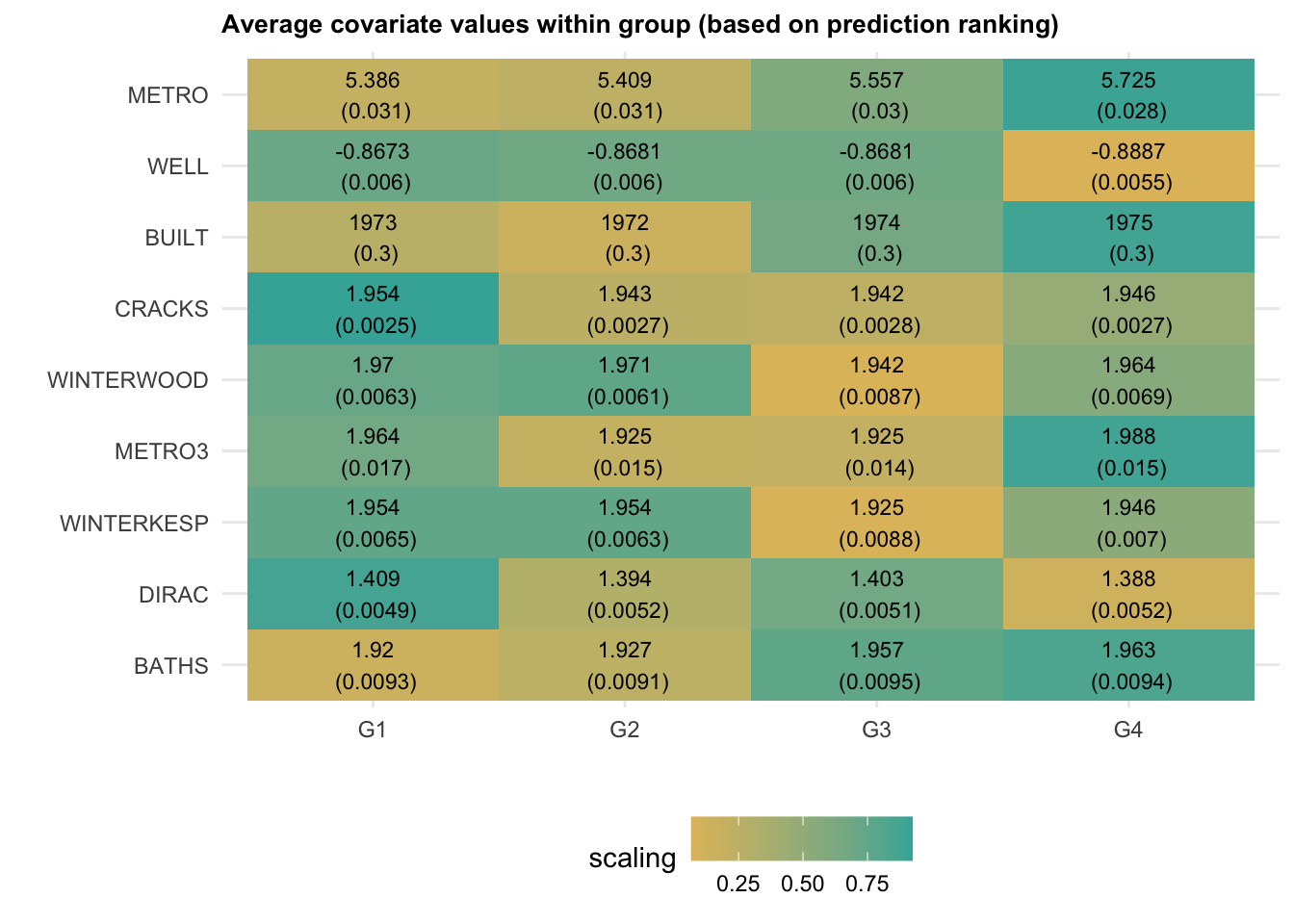
Task: Click the BATHS row label
Action: point(170,666)
